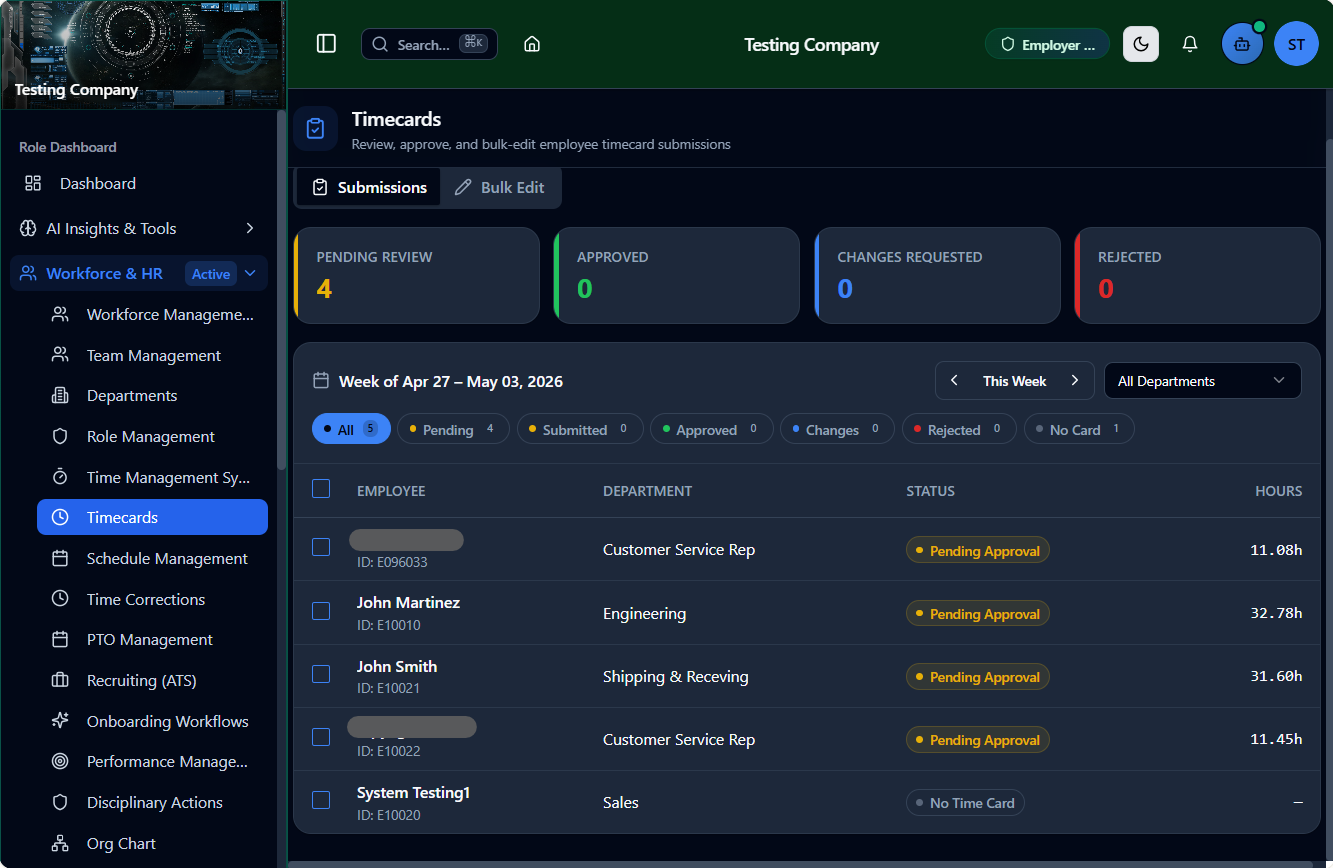Click the No Time Card status badge

[965, 803]
